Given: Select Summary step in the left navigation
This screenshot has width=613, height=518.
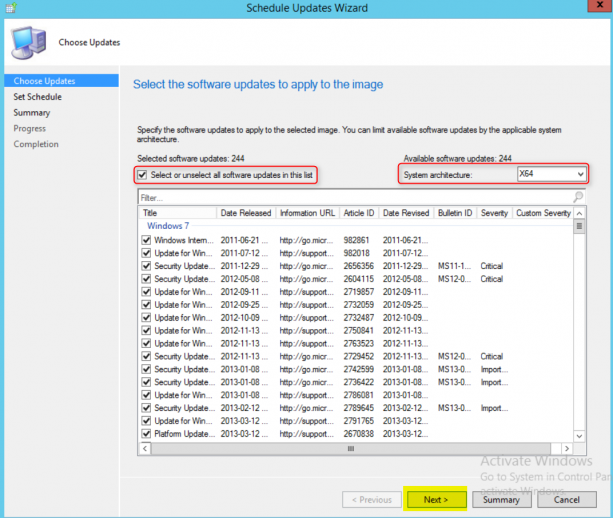Looking at the screenshot, I should 32,113.
